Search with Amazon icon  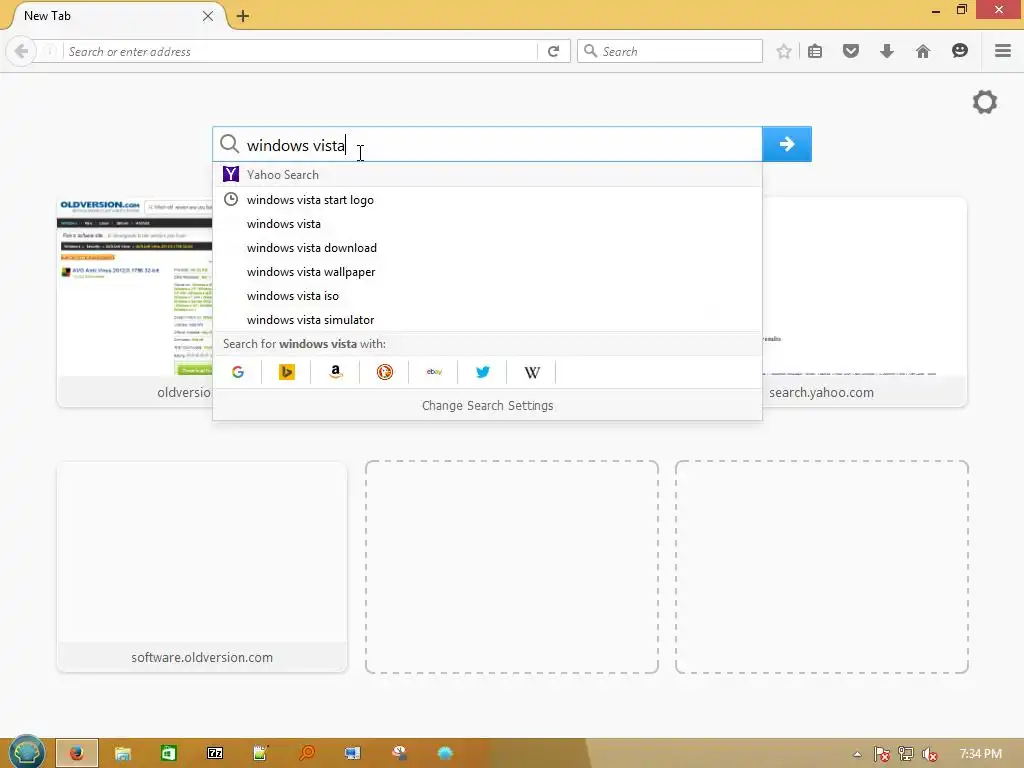pos(336,372)
